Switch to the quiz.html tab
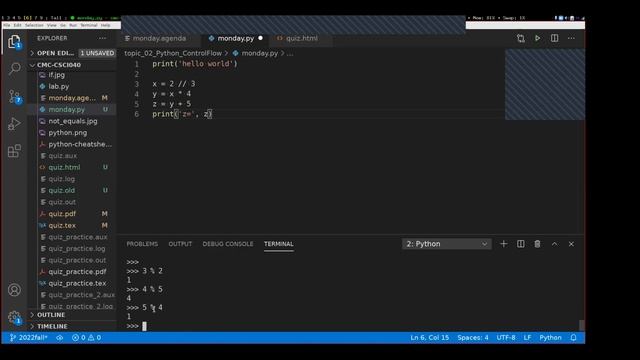Image resolution: width=640 pixels, height=360 pixels. 302,38
